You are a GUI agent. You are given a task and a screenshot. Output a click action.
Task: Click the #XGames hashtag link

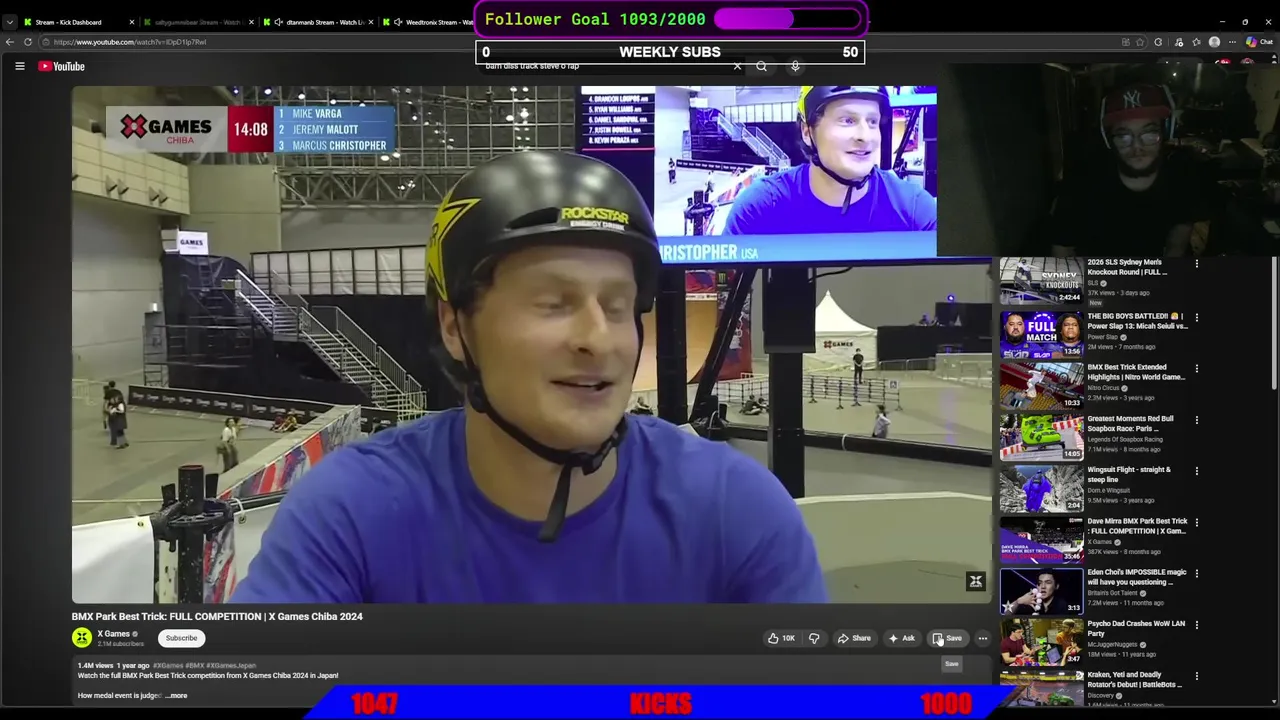[x=168, y=665]
